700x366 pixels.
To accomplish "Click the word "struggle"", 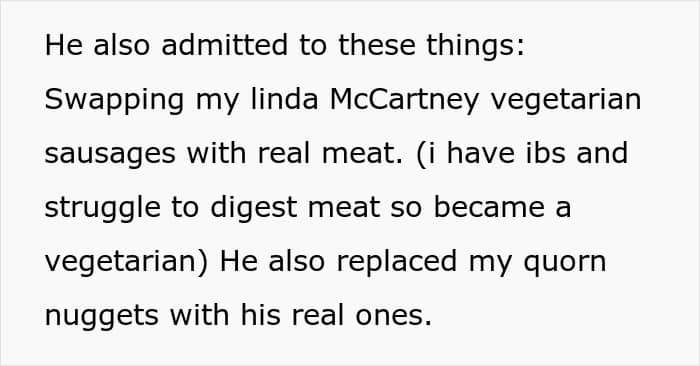I will [102, 208].
